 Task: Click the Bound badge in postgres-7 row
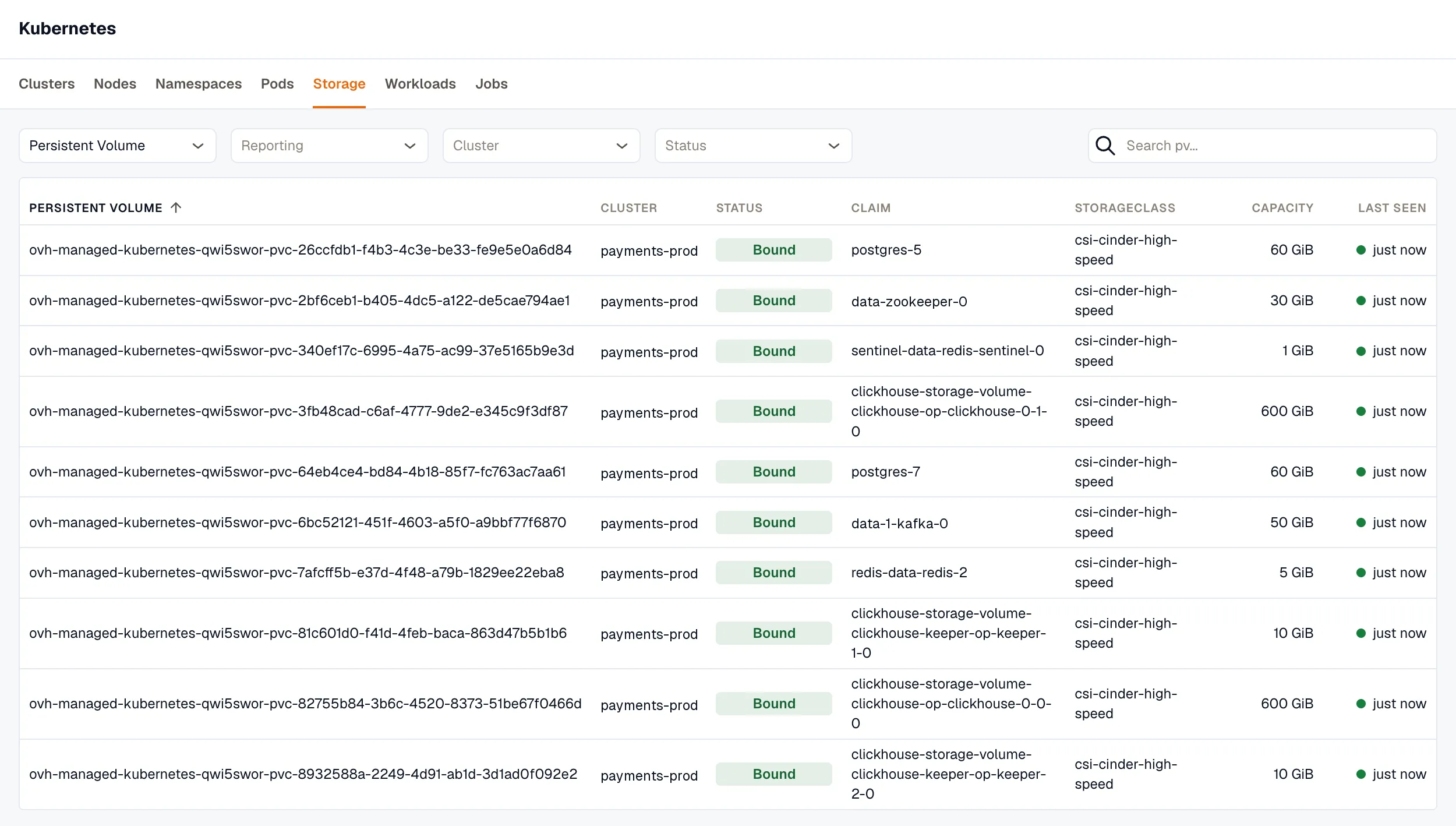pos(773,472)
